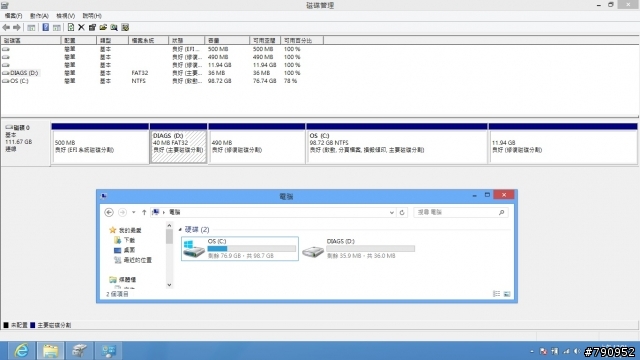
Task: Click the volume speaker icon in system tray
Action: click(577, 351)
